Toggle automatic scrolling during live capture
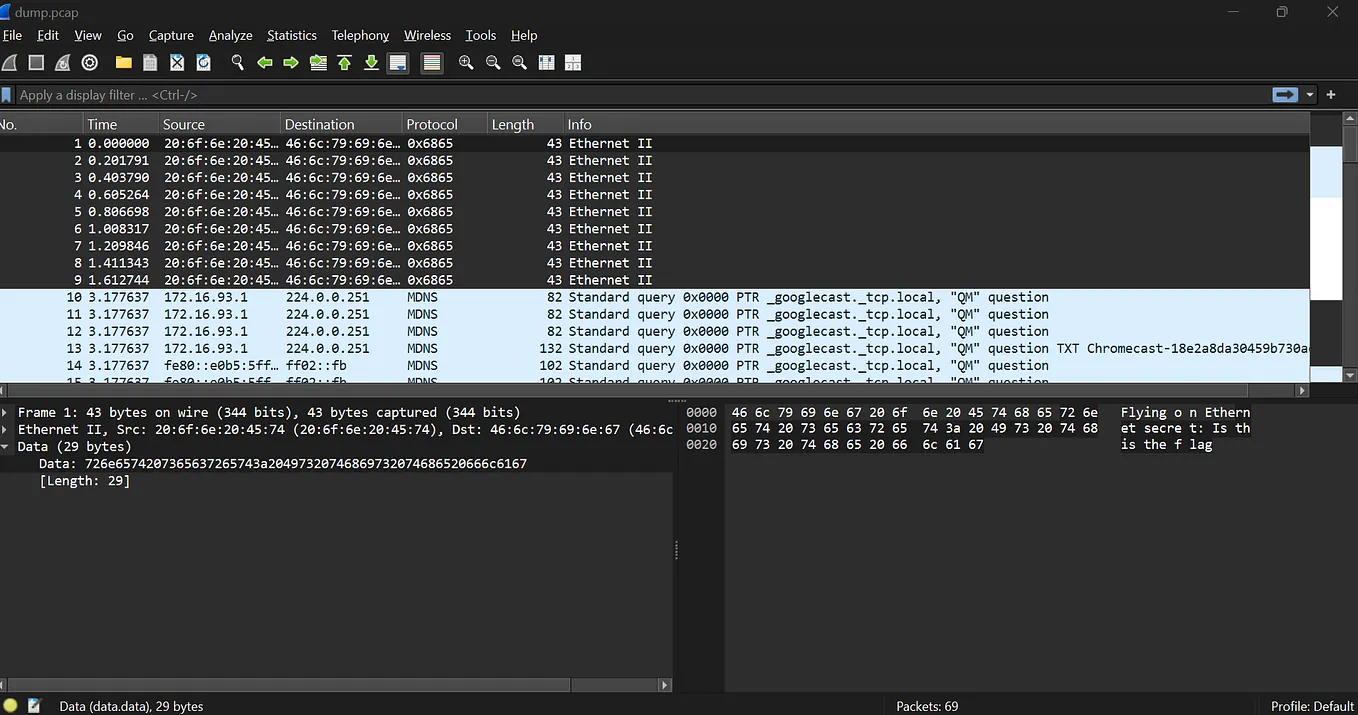 pos(397,62)
